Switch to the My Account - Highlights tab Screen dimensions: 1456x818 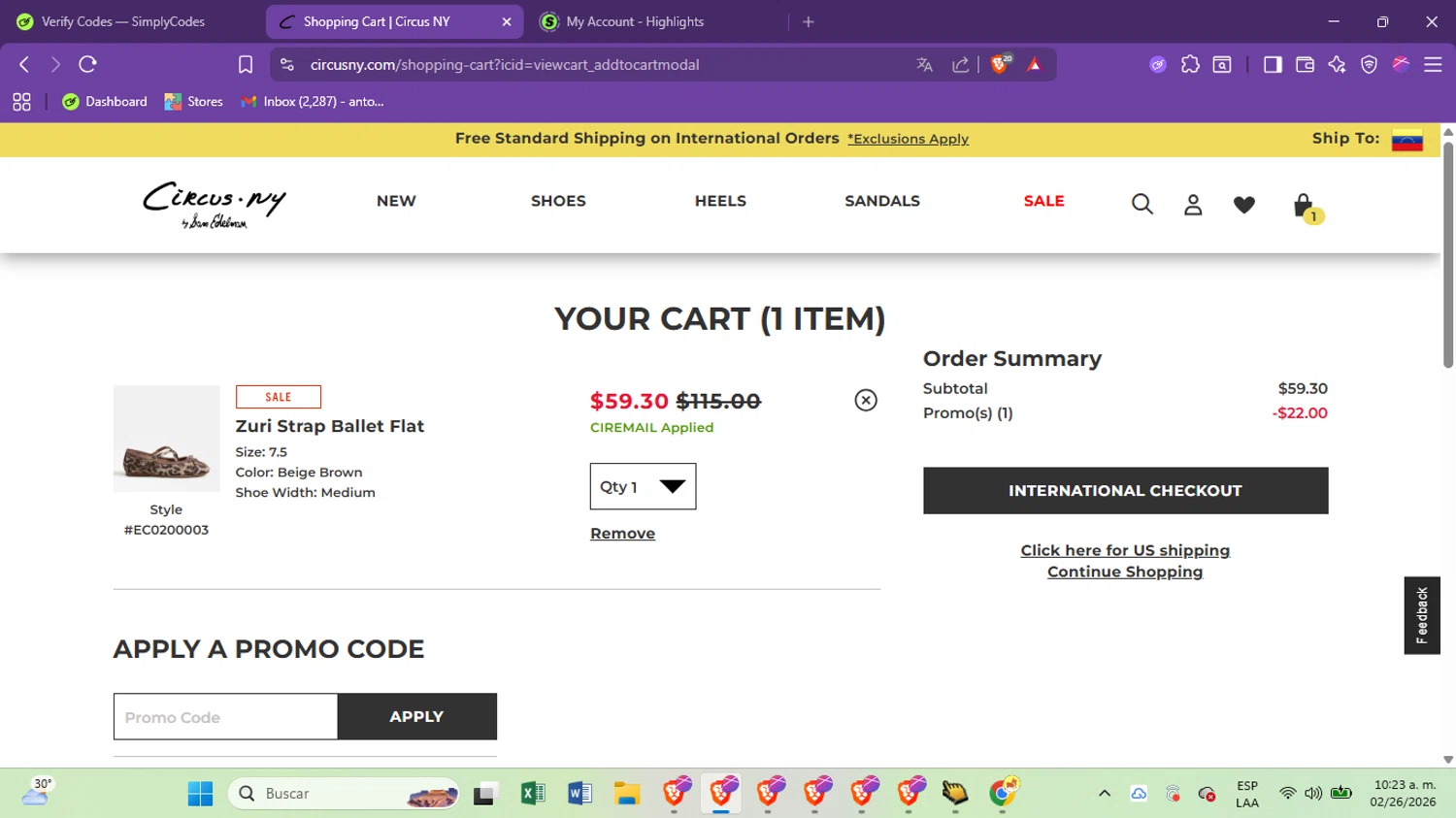click(x=635, y=21)
